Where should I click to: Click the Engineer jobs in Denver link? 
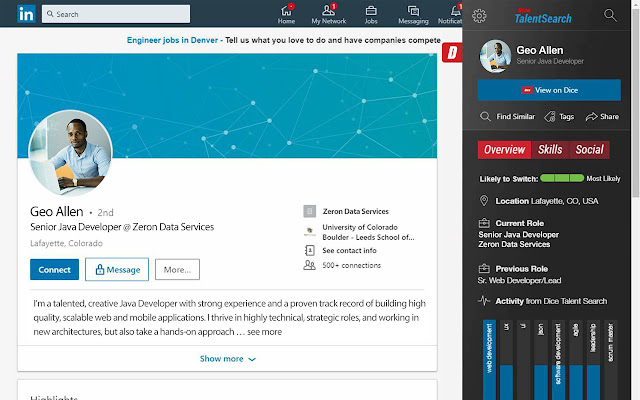(172, 40)
